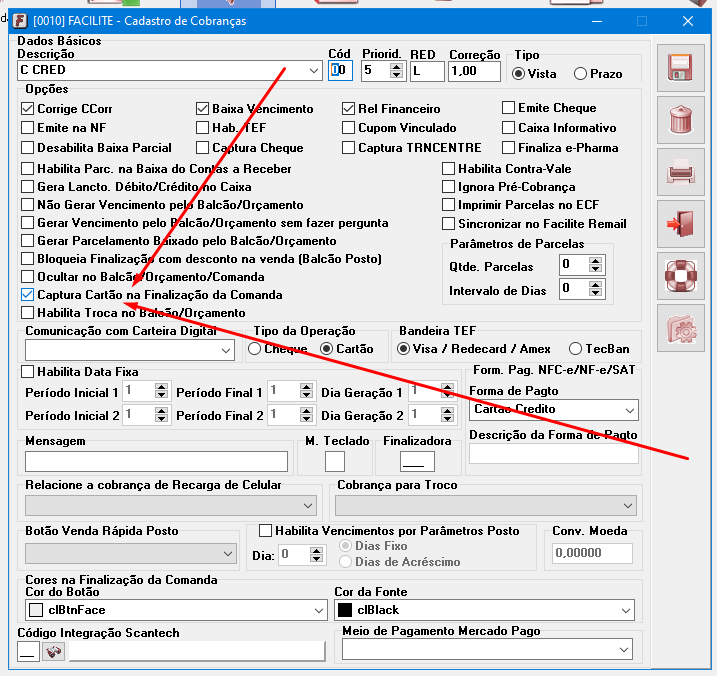717x676 pixels.
Task: Enable Ignora Pré-Cobrança
Action: [x=449, y=187]
